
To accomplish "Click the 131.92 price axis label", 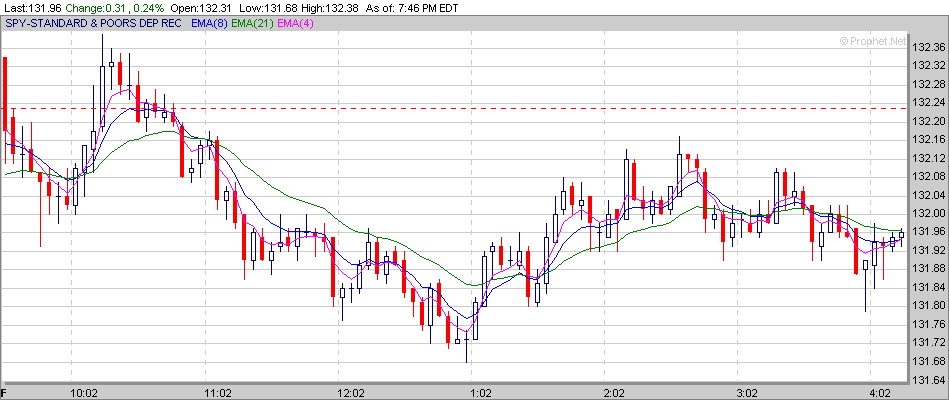I will pos(928,251).
